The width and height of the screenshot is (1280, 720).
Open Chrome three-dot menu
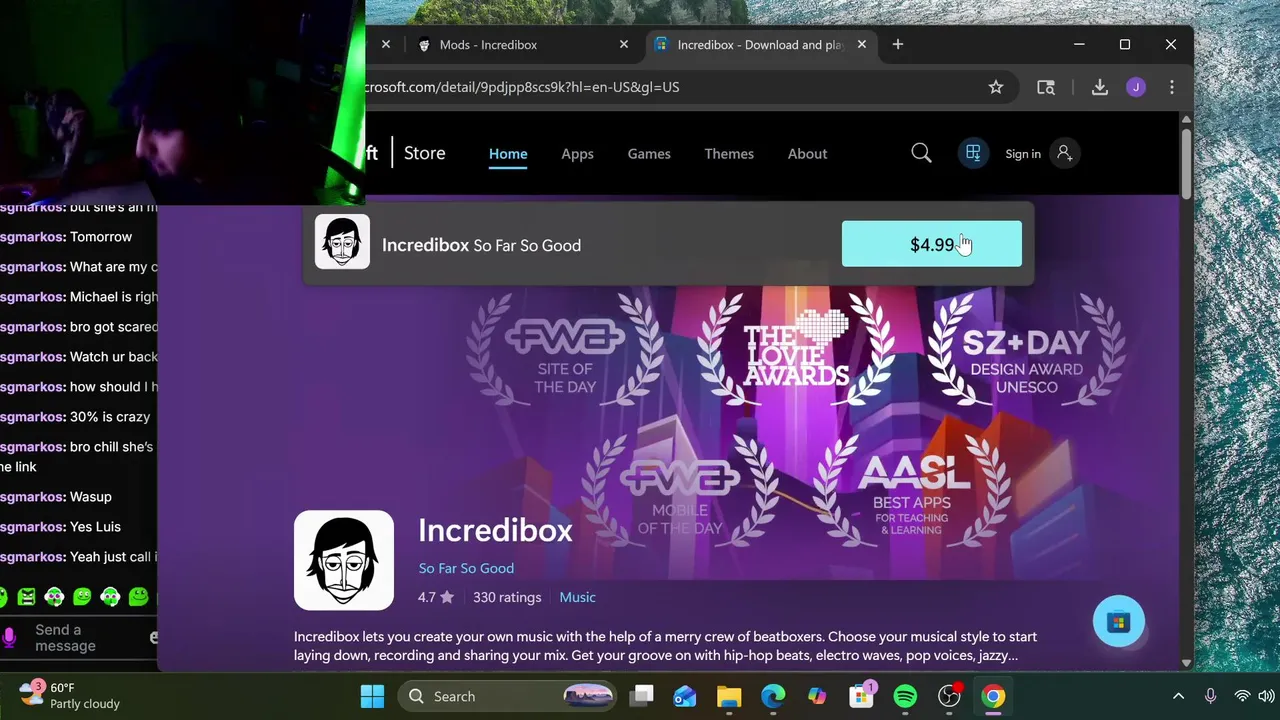tap(1172, 87)
